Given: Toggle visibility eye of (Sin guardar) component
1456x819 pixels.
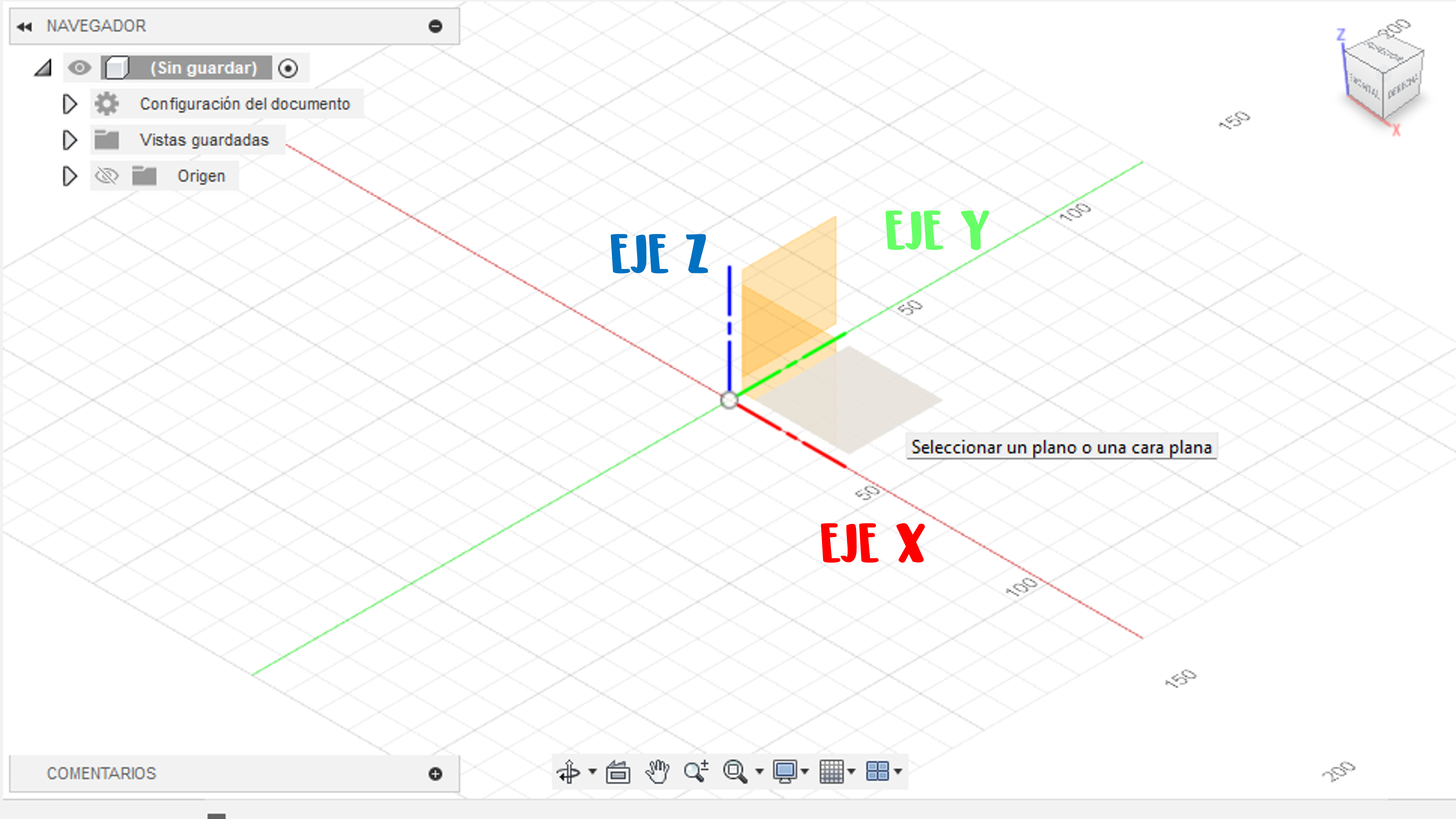Looking at the screenshot, I should 79,68.
